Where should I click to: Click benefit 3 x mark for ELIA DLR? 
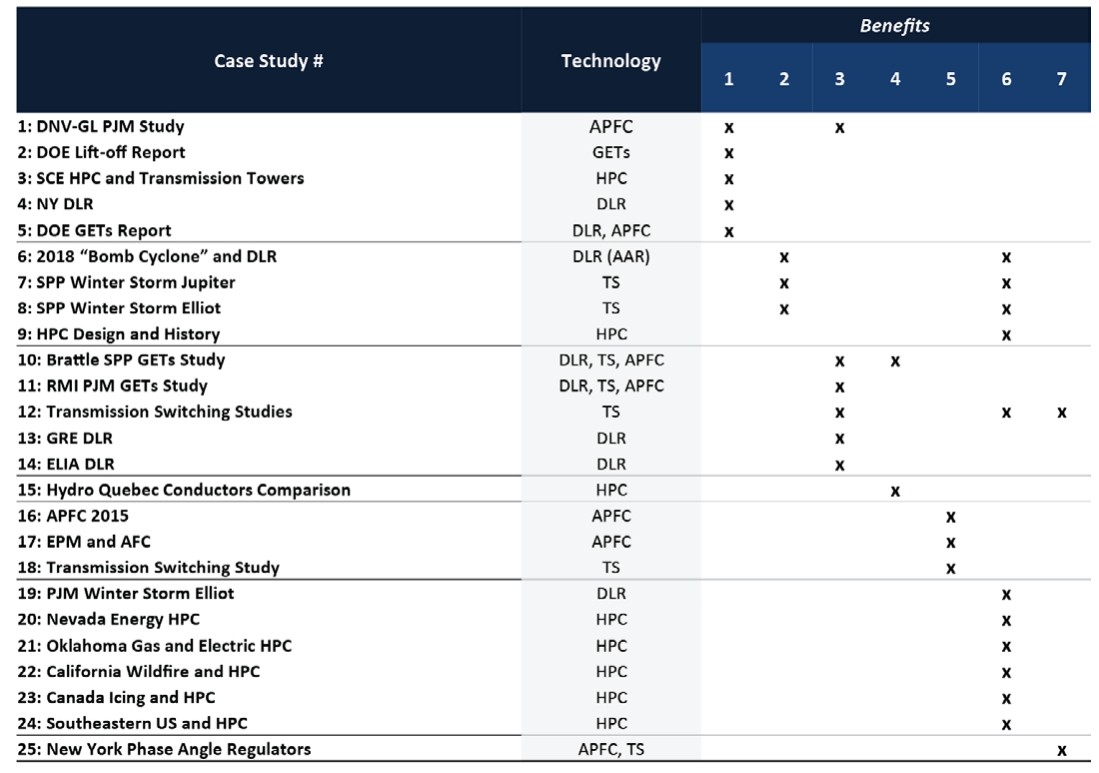pyautogui.click(x=839, y=465)
